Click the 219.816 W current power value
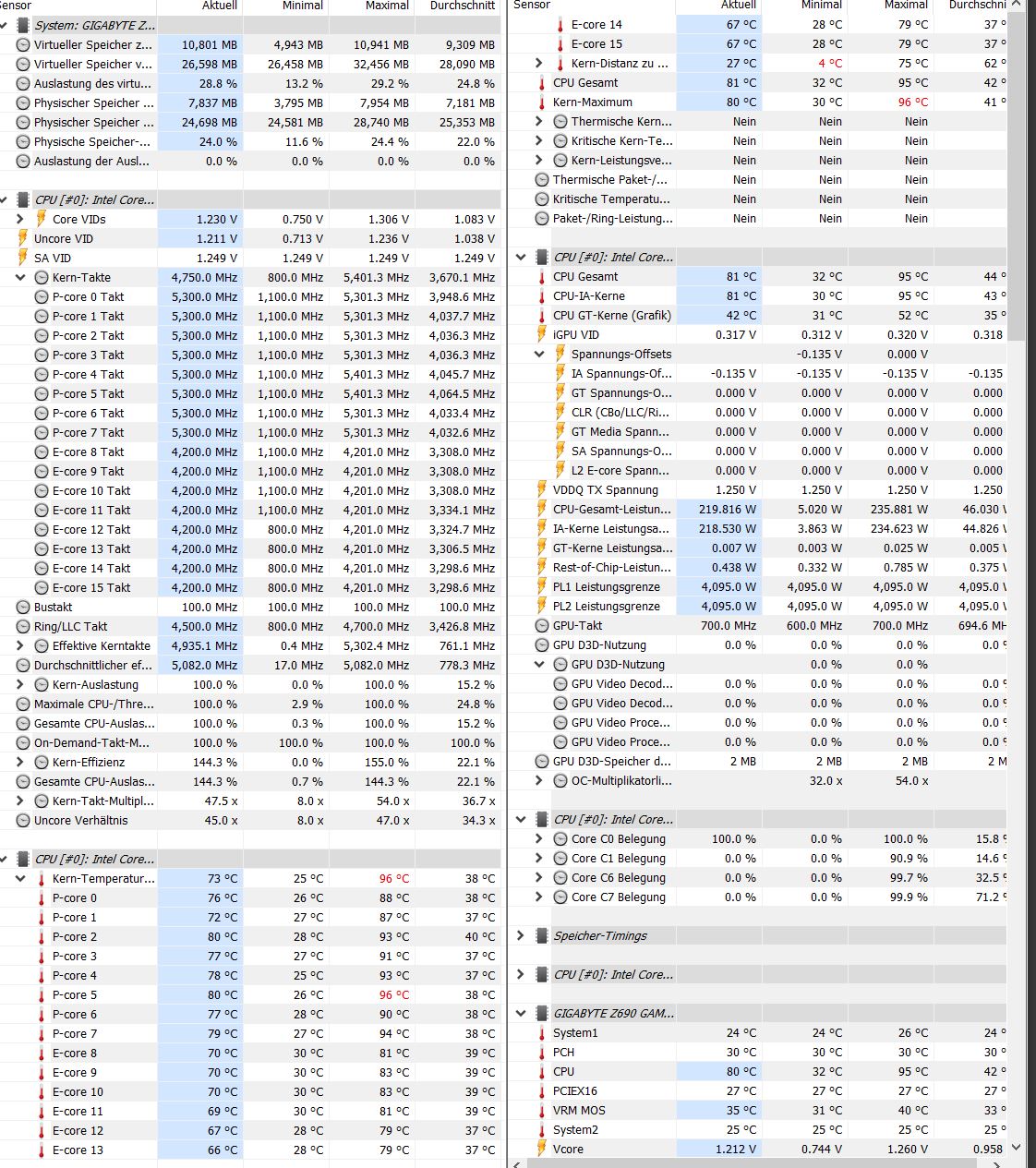 (728, 509)
